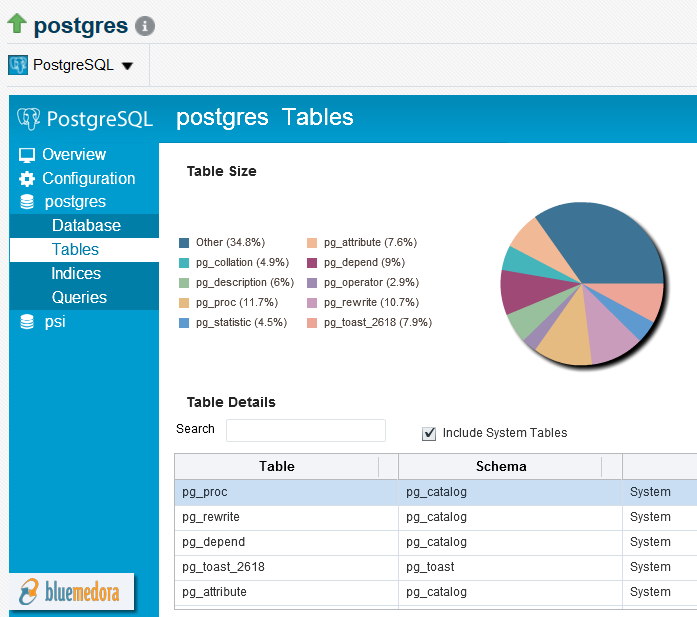Open the Overview page
697x617 pixels.
point(74,155)
